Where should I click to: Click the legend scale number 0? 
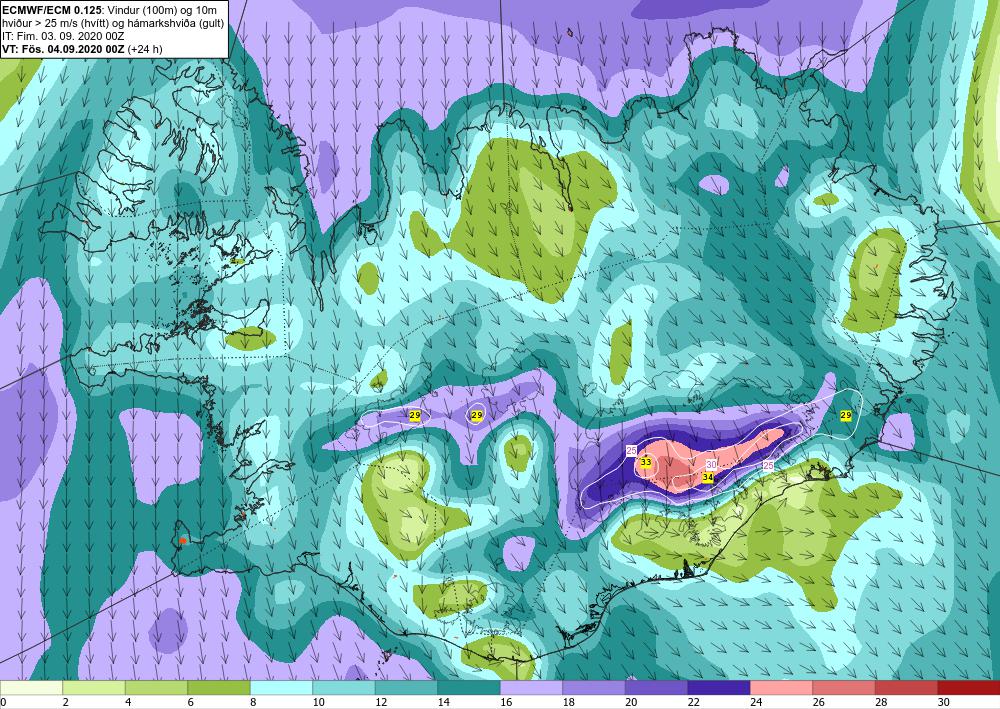point(4,702)
